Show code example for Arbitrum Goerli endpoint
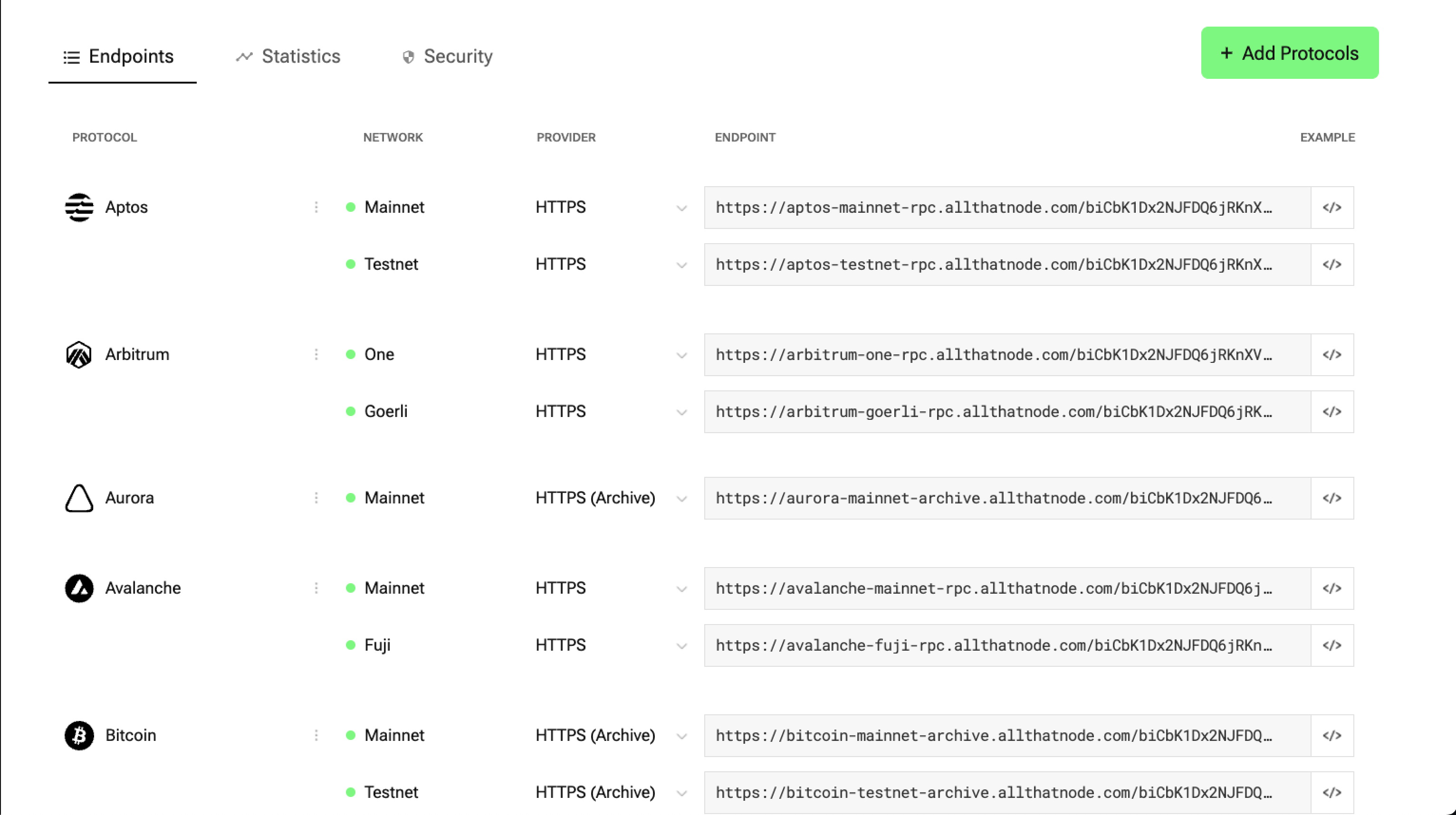The height and width of the screenshot is (815, 1456). pos(1332,412)
